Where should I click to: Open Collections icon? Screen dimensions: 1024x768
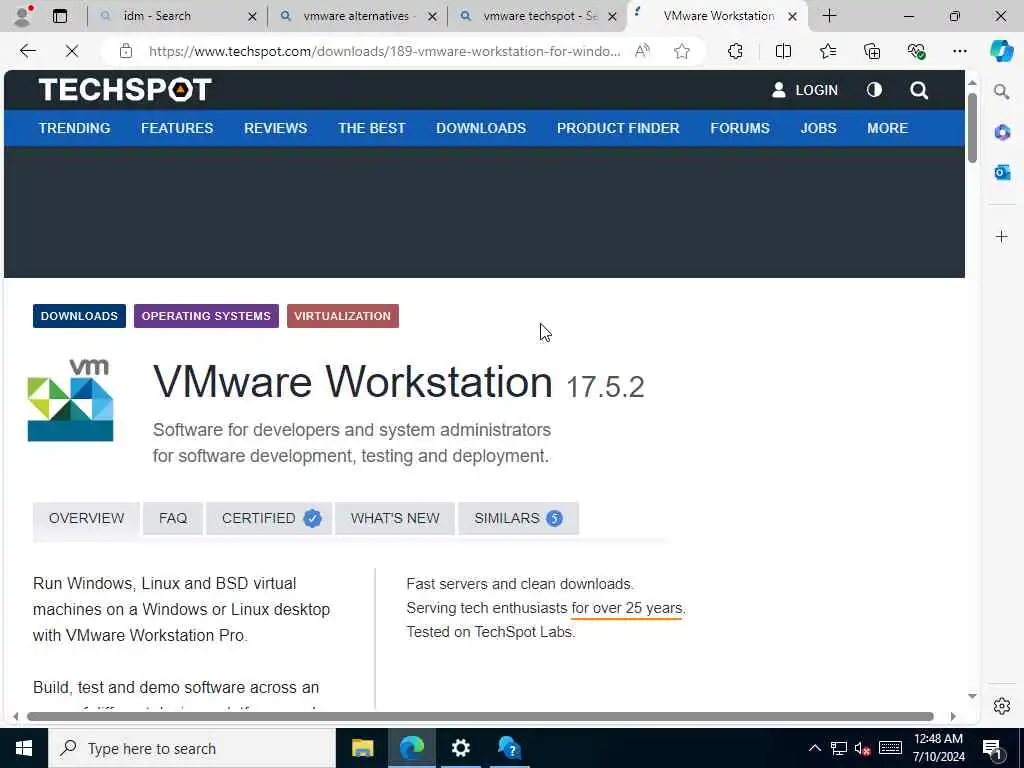(872, 51)
